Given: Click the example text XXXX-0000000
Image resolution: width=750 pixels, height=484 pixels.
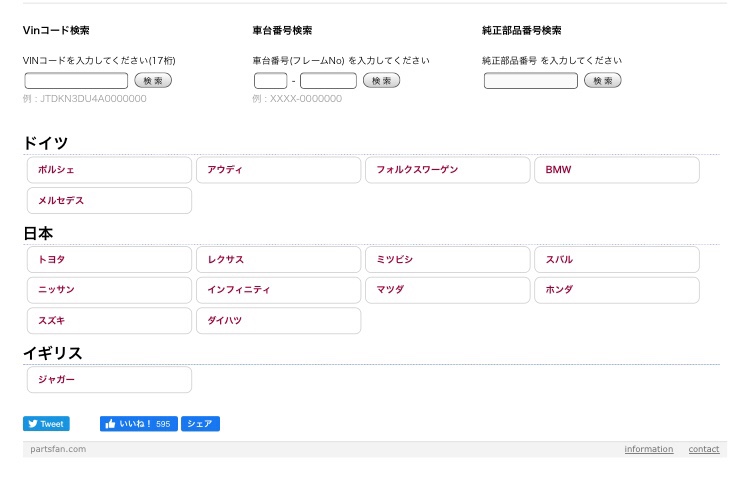Looking at the screenshot, I should click(306, 99).
